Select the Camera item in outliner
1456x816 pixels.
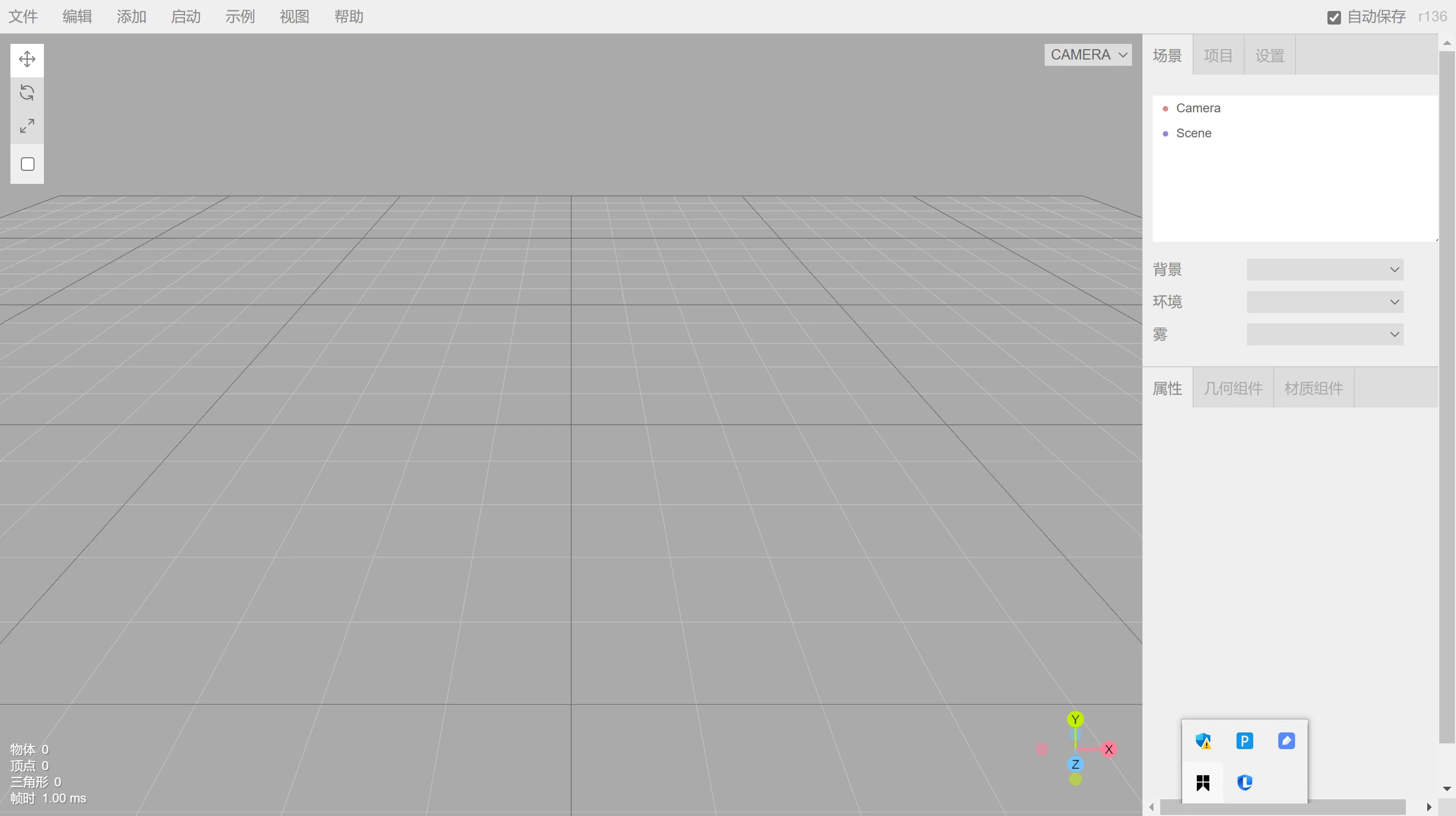[1198, 108]
